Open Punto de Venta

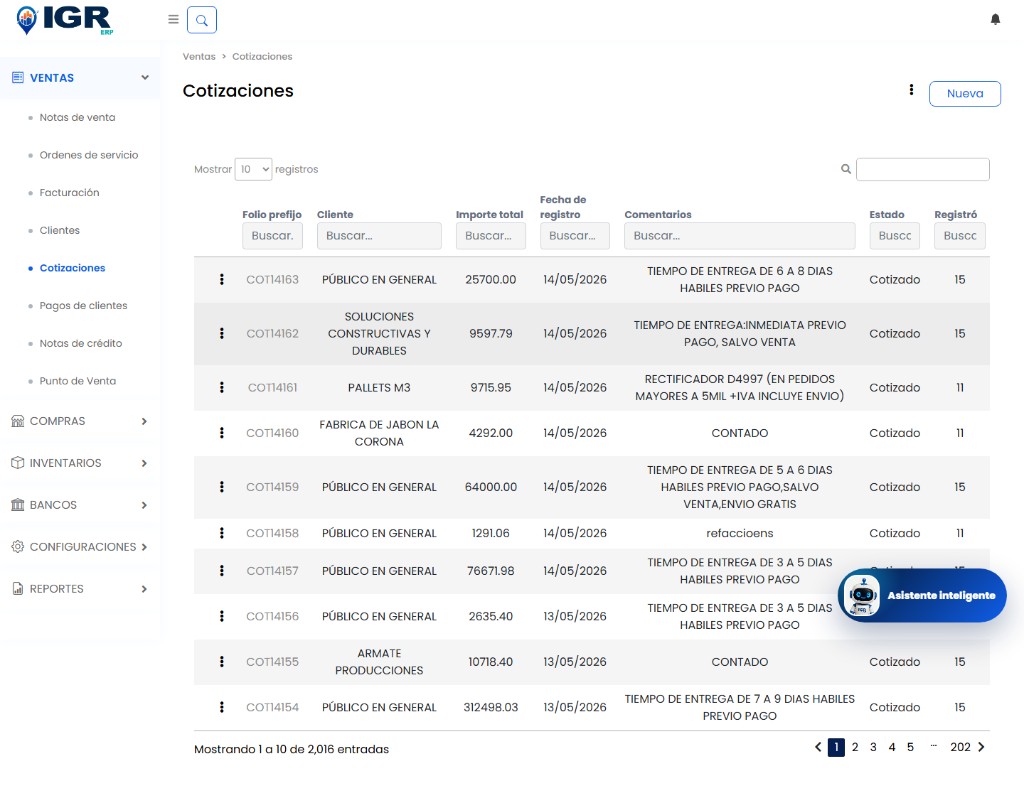pyautogui.click(x=78, y=381)
